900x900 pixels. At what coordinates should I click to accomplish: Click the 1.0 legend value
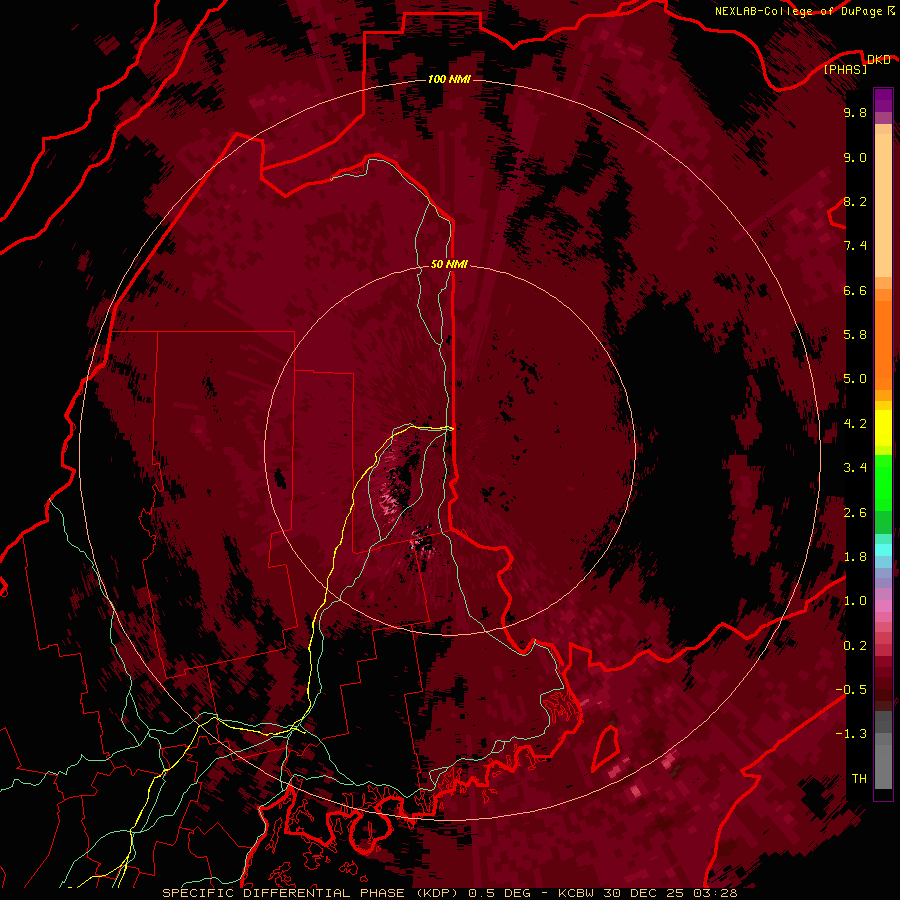[855, 601]
